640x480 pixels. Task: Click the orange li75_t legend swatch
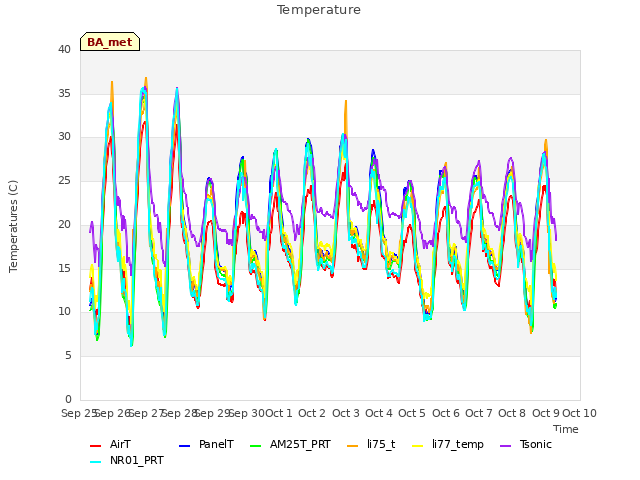click(353, 445)
